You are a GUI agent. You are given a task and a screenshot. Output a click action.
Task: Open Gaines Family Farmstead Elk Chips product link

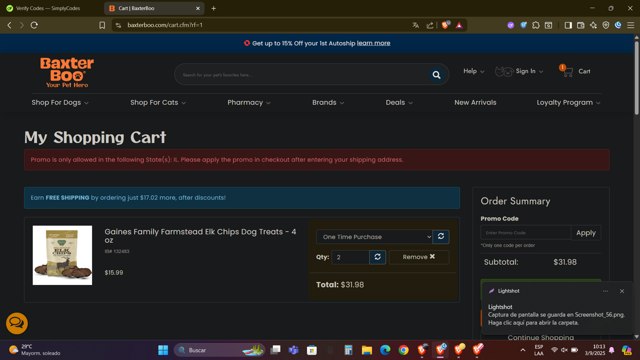click(x=200, y=236)
